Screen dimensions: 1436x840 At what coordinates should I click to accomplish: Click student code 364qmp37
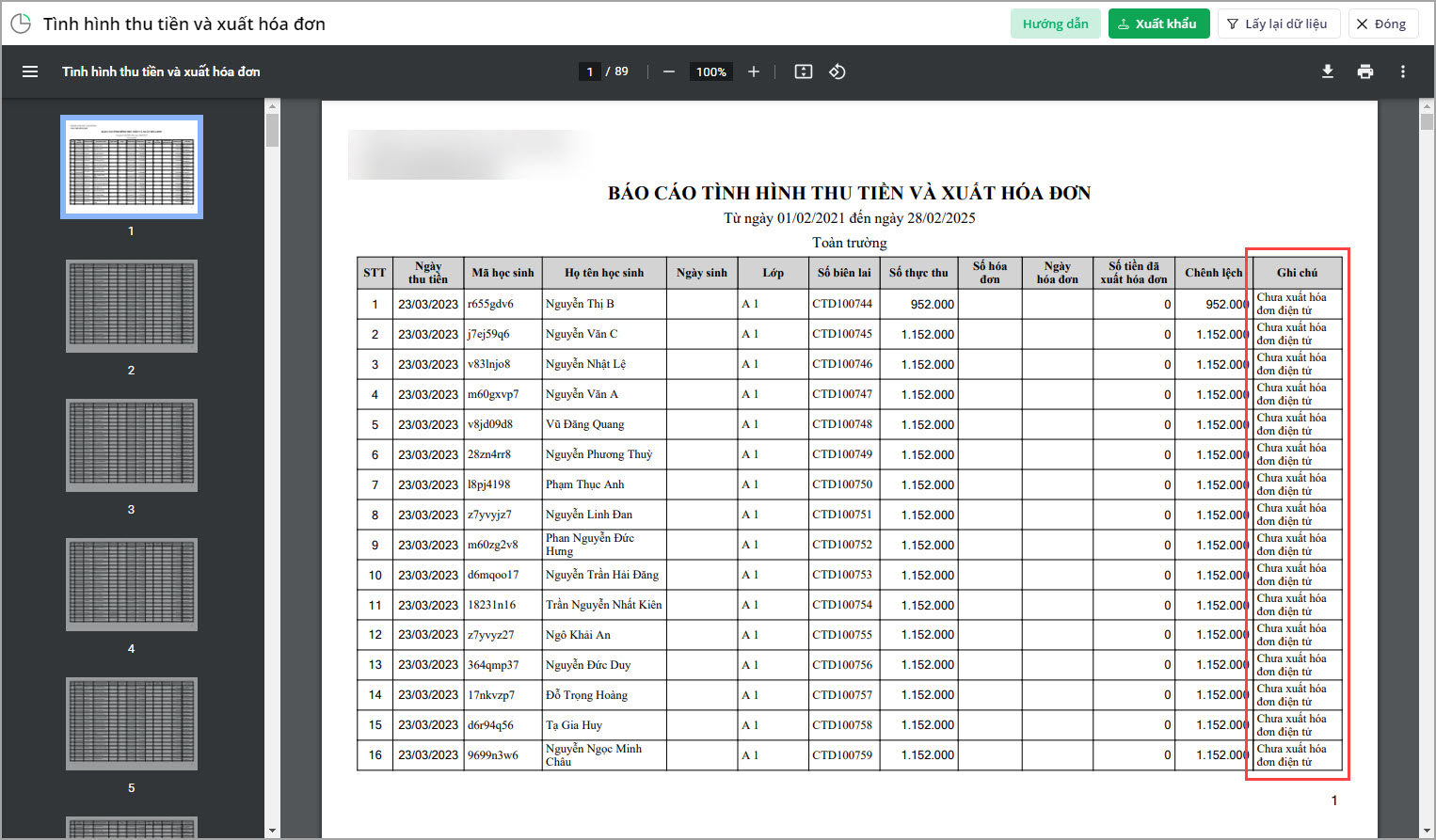[493, 665]
